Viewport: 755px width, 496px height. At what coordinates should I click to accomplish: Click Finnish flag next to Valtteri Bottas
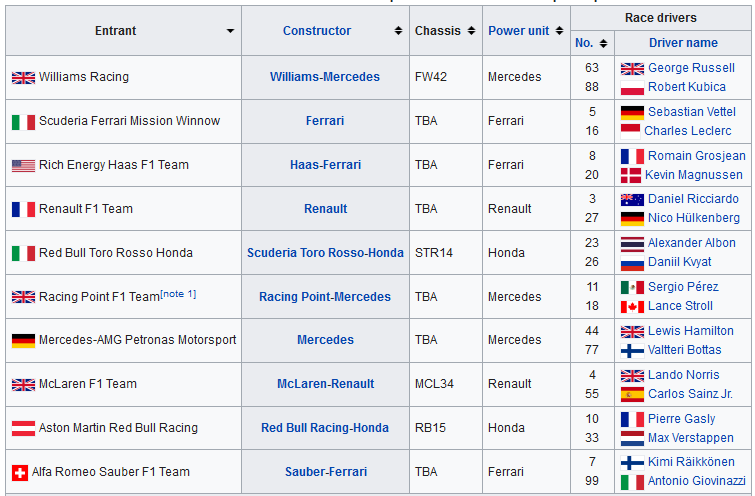[x=632, y=351]
